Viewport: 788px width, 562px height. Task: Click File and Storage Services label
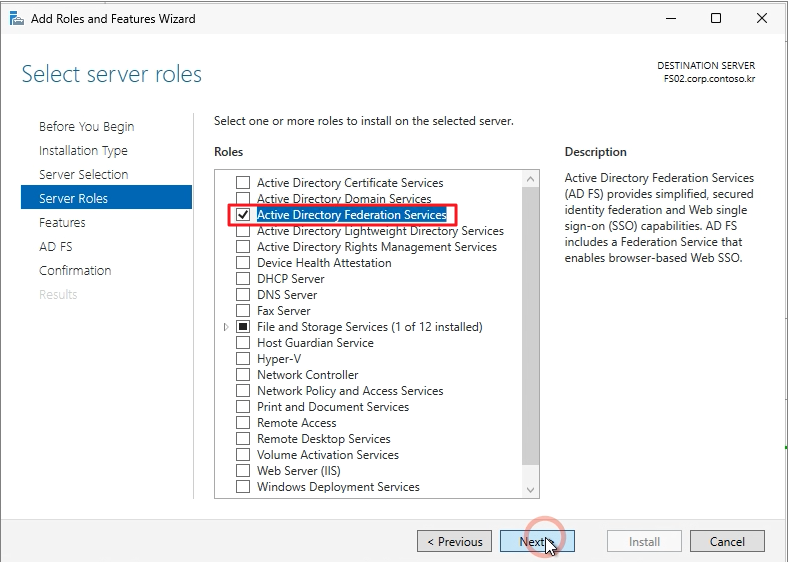pos(369,327)
